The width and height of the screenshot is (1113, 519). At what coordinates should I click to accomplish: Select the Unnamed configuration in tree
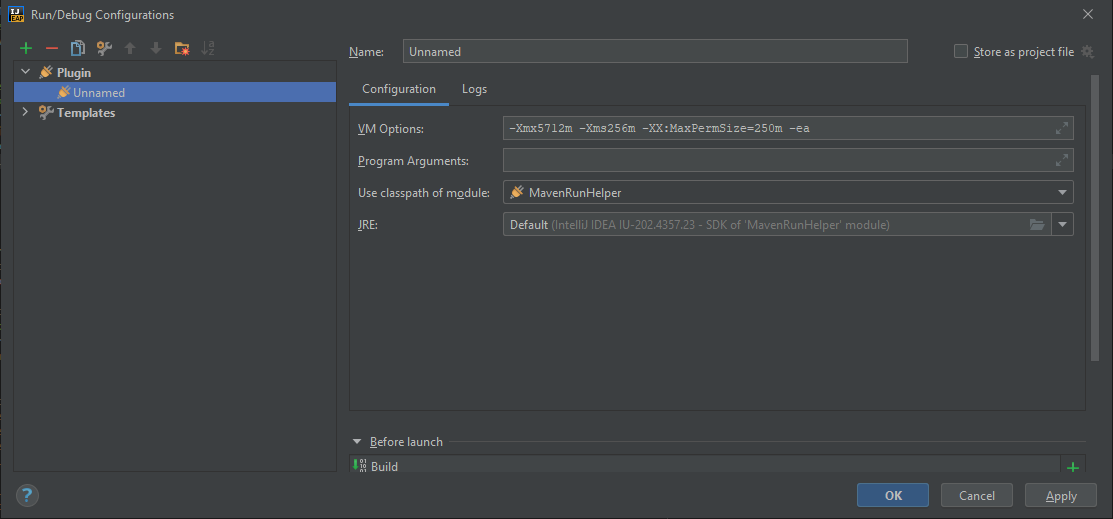coord(175,92)
